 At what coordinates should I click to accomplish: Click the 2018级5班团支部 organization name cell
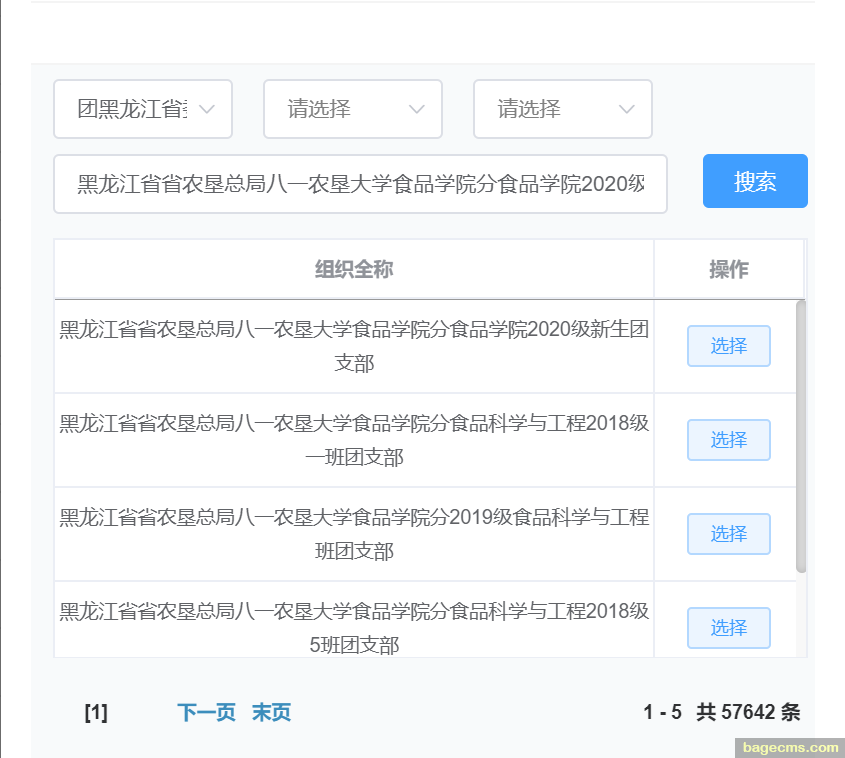(354, 626)
